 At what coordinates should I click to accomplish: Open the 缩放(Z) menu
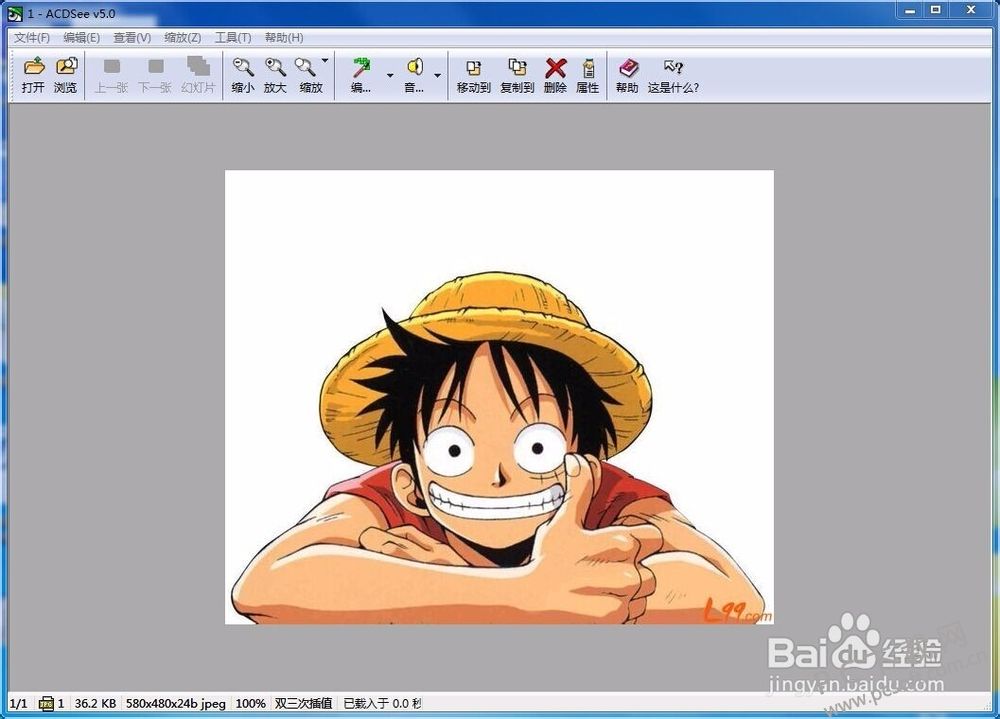click(x=182, y=38)
